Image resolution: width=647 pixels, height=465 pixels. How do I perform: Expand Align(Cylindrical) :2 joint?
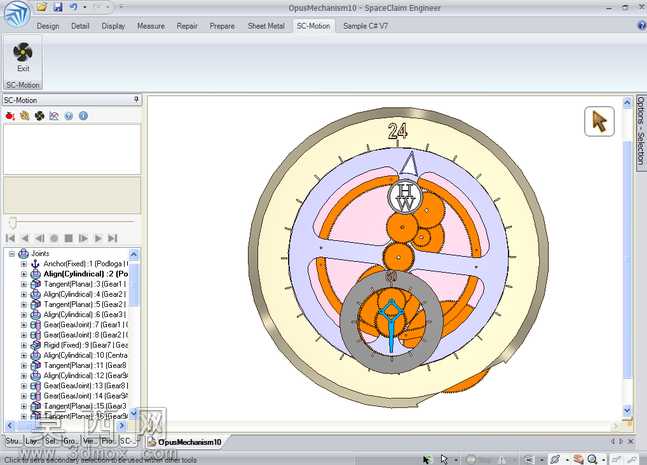(24, 274)
